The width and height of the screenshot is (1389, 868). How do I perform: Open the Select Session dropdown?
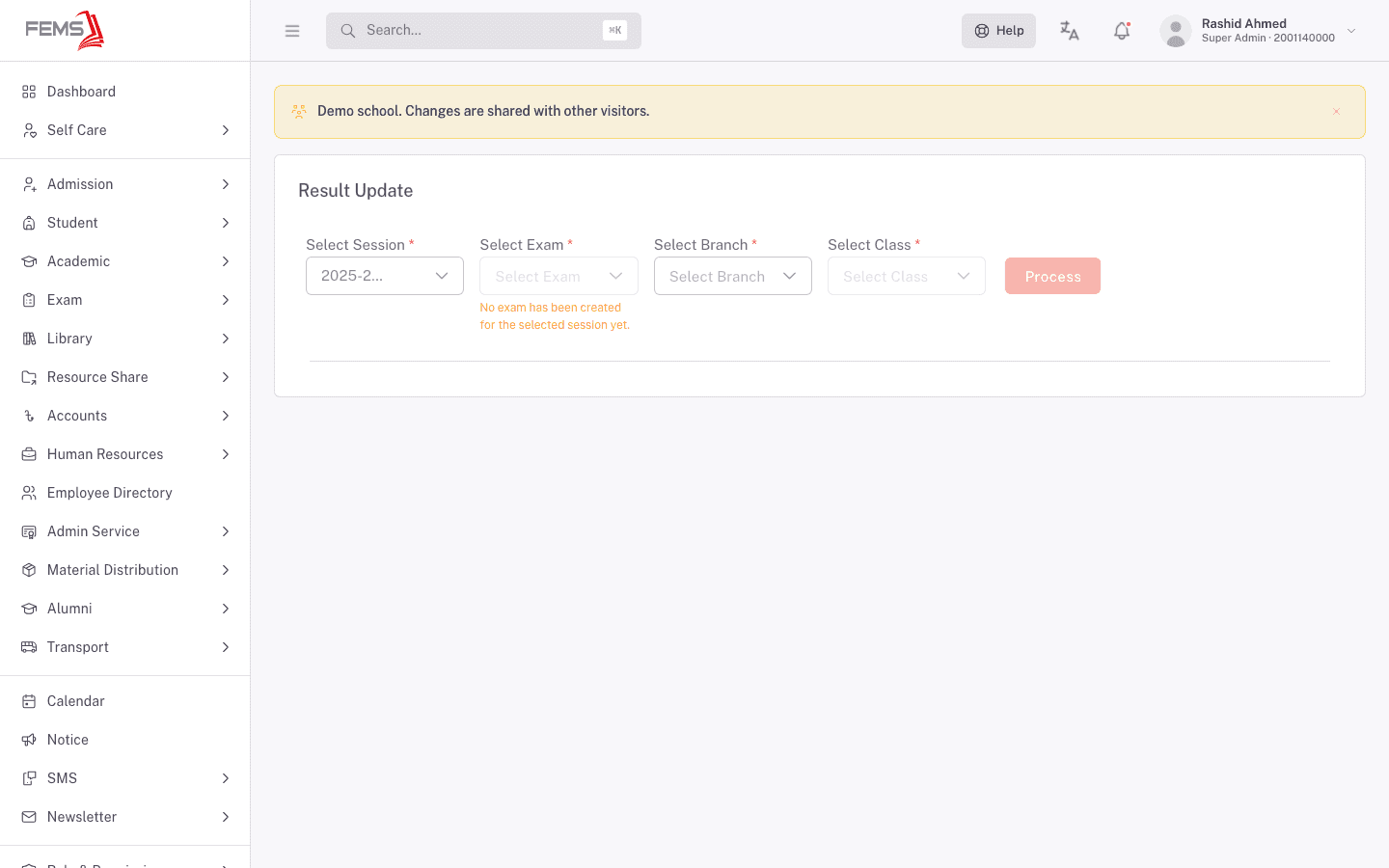[x=385, y=276]
